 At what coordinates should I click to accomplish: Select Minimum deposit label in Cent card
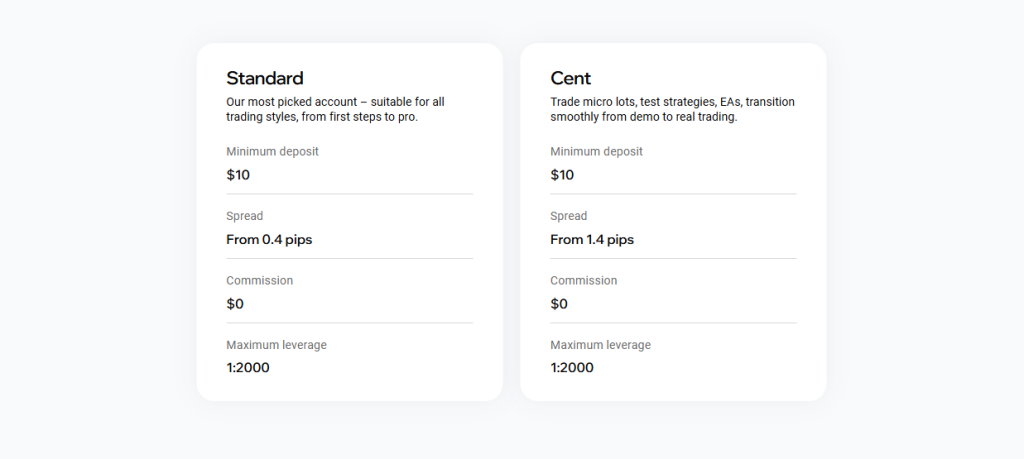click(x=596, y=151)
